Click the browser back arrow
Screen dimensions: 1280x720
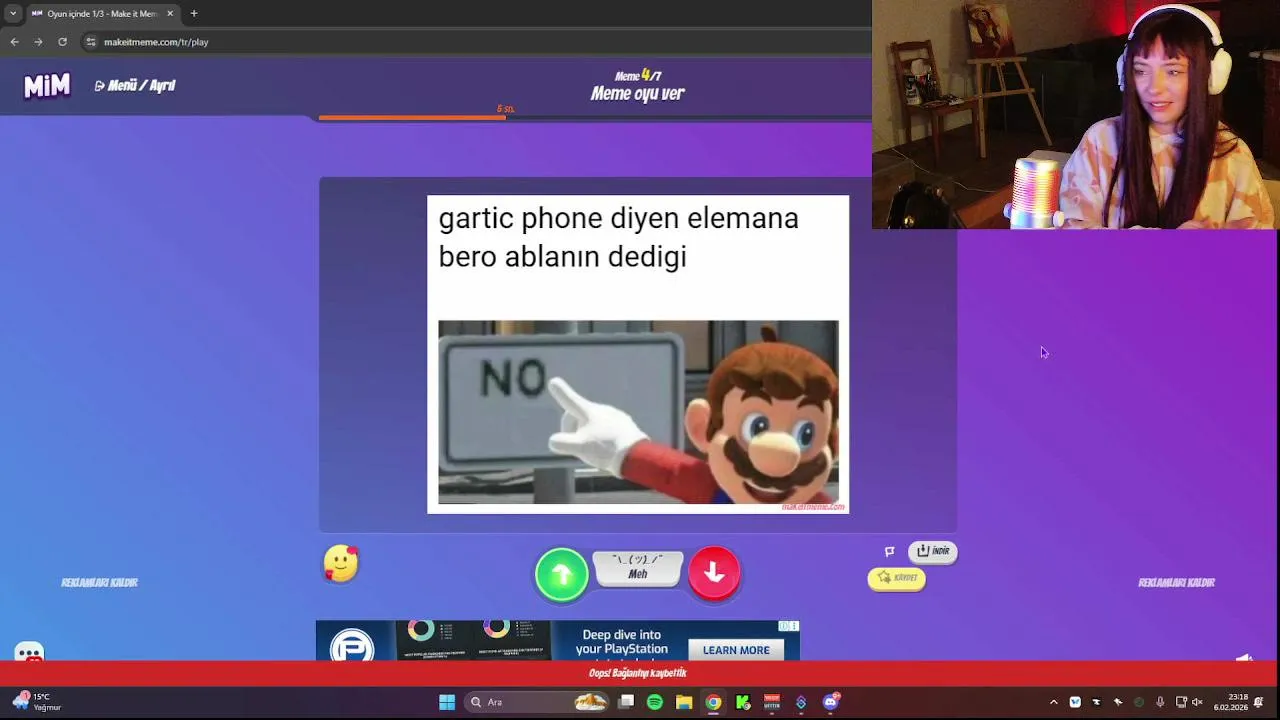tap(14, 42)
